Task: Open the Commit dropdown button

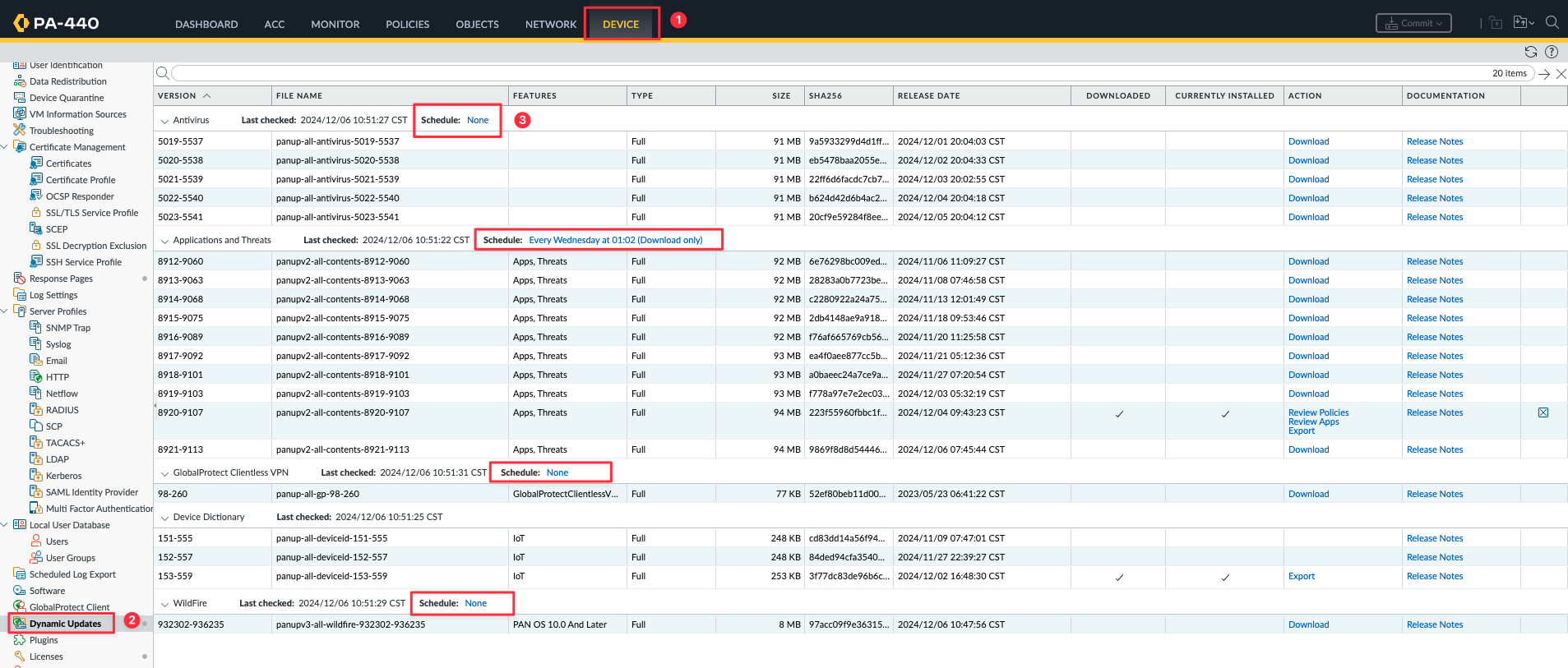Action: click(1413, 23)
